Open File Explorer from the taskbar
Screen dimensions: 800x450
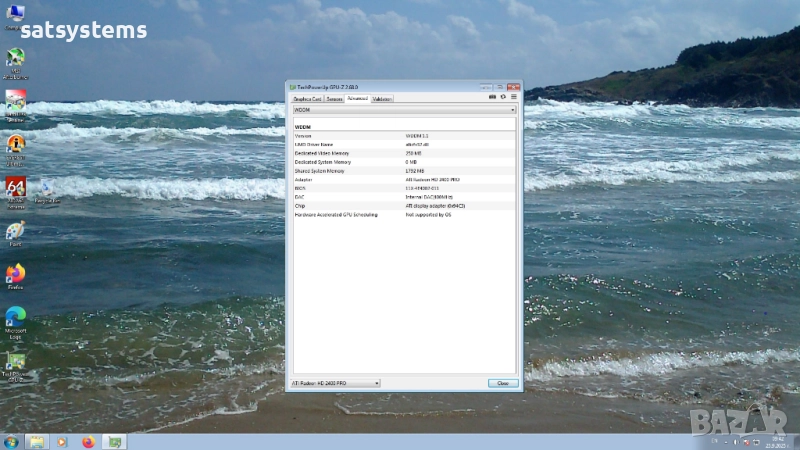pos(36,441)
